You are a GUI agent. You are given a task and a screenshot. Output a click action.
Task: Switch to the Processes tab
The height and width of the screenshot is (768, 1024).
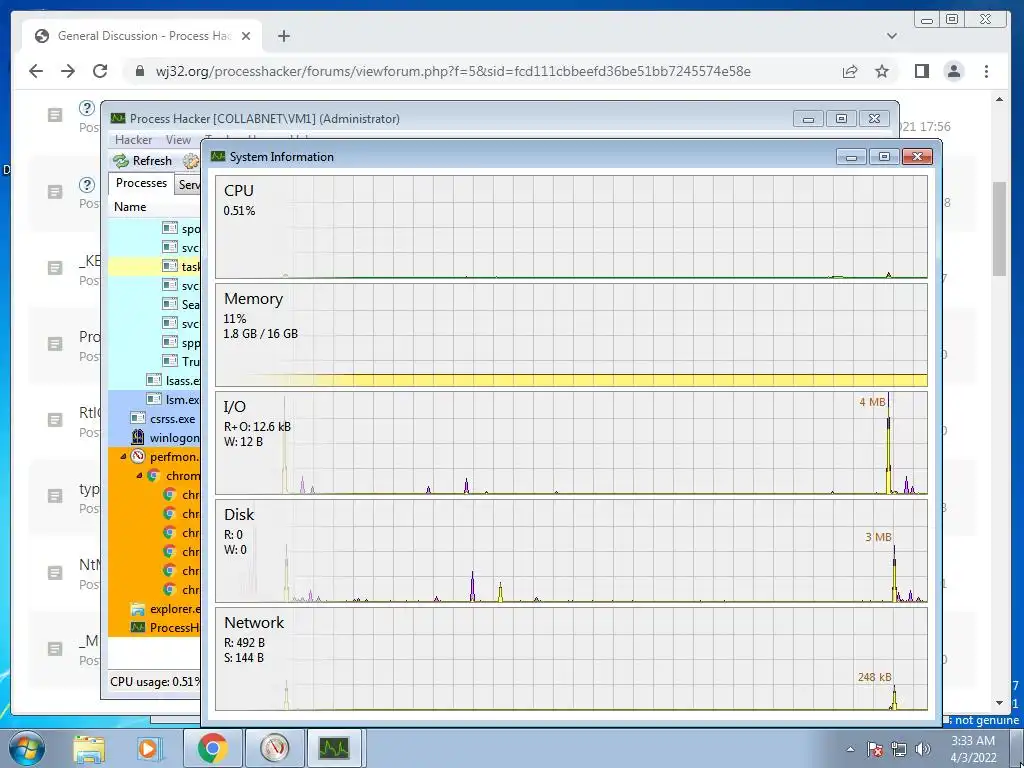click(x=141, y=183)
